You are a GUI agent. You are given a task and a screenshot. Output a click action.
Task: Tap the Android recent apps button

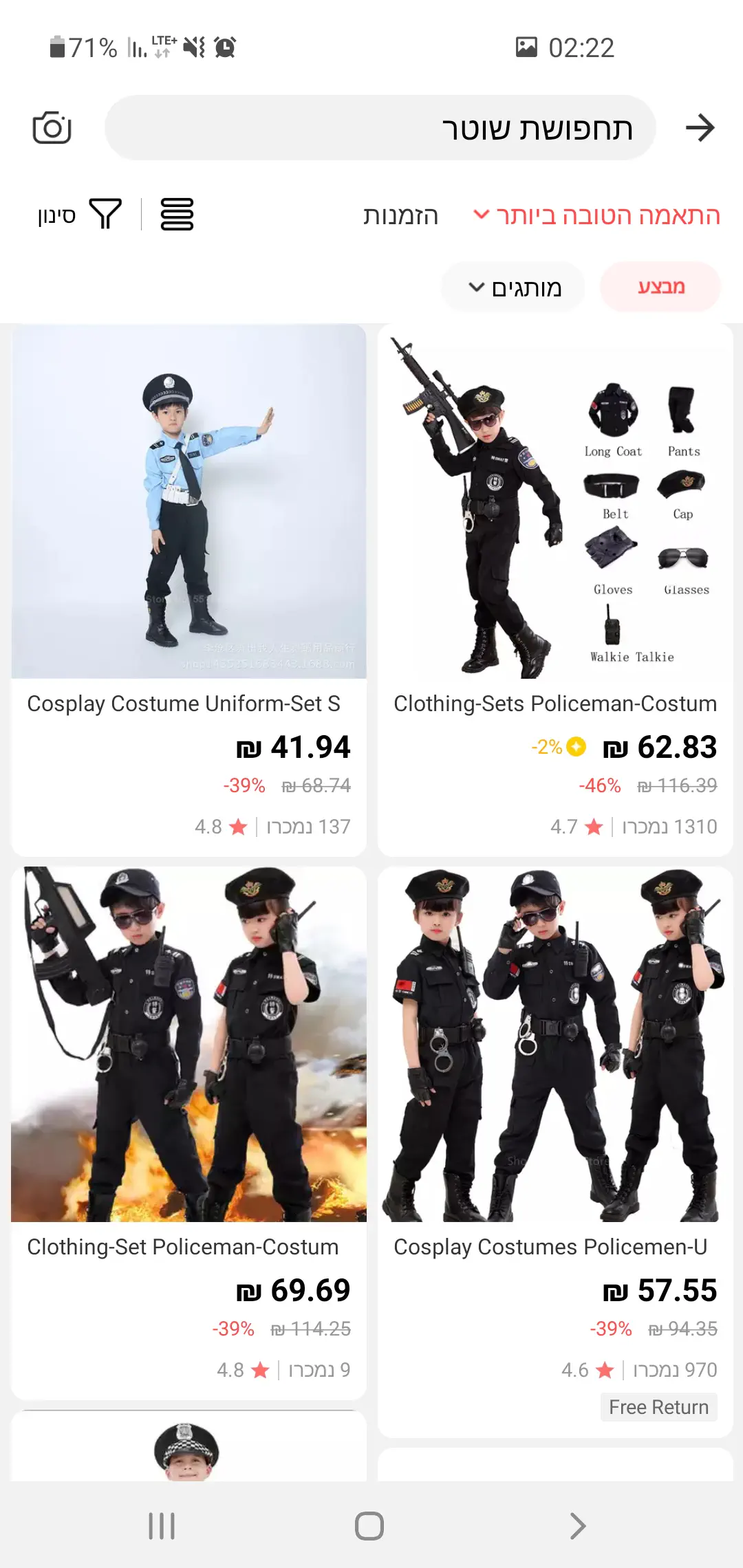pos(162,1526)
